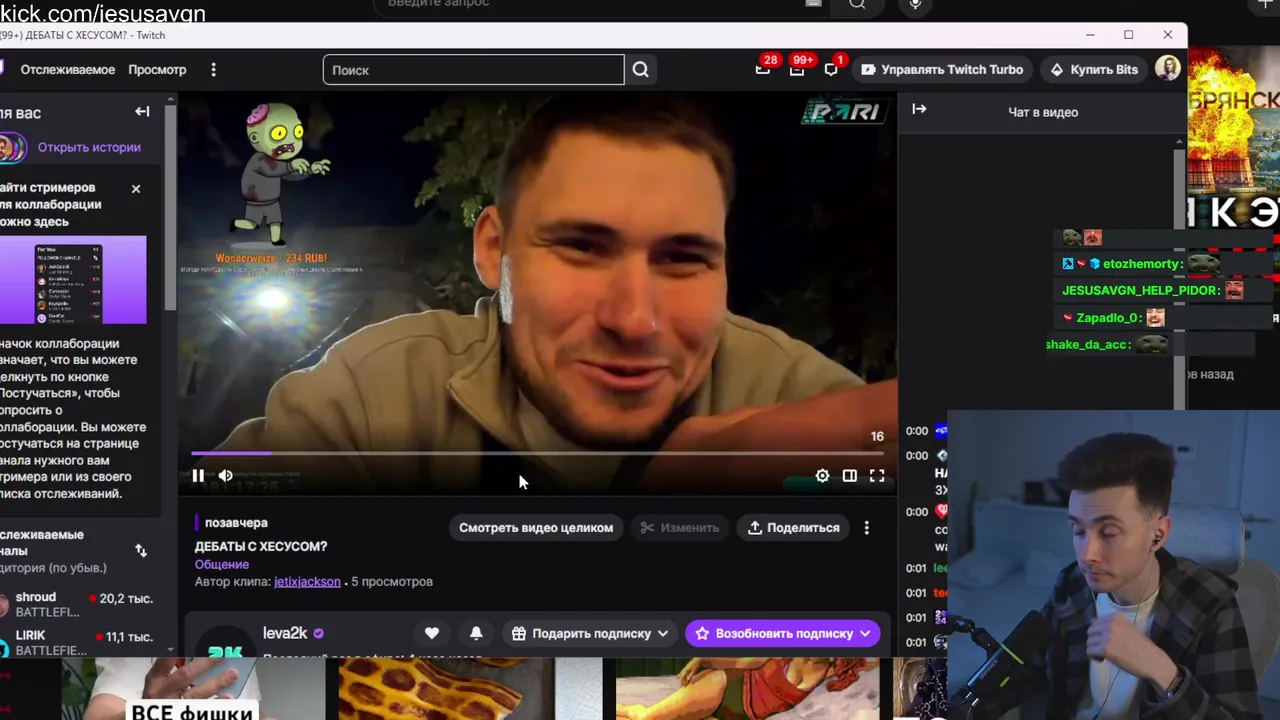Close the collaboration tip card
Viewport: 1280px width, 720px height.
click(x=136, y=188)
